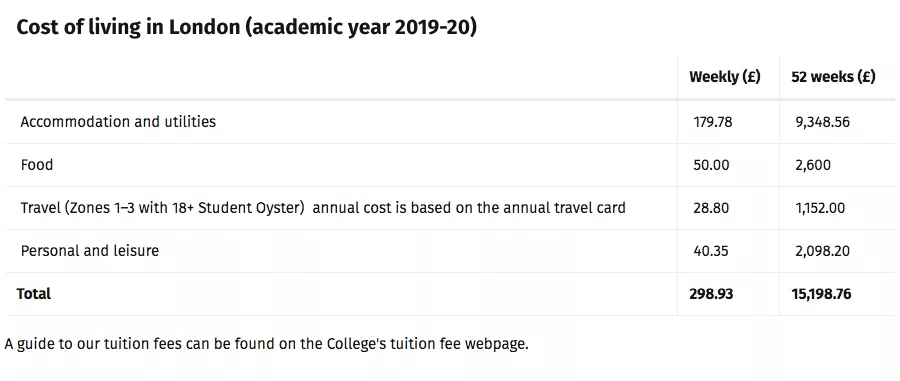Select the 40.35 weekly personal value
The image size is (900, 381).
click(x=711, y=251)
